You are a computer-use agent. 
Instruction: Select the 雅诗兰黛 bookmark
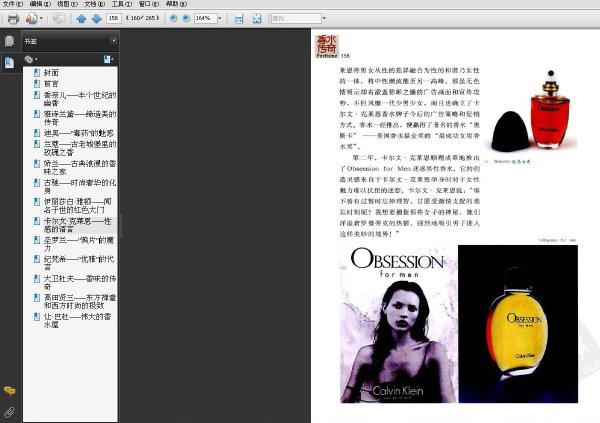[x=80, y=118]
